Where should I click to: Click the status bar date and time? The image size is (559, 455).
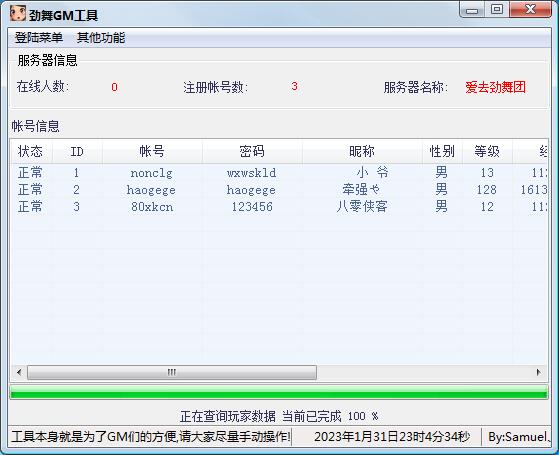(x=392, y=437)
